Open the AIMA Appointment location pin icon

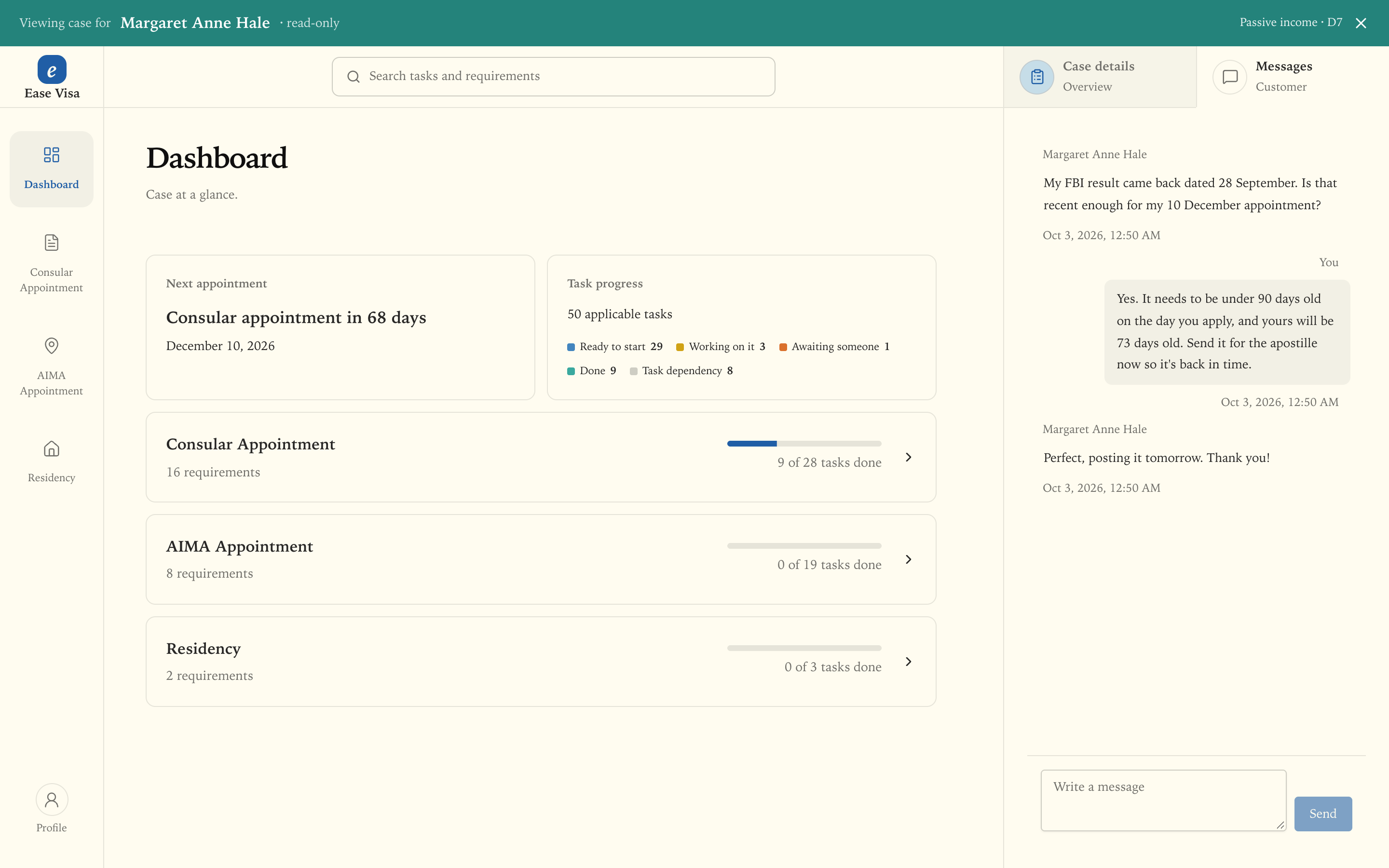pos(52,346)
